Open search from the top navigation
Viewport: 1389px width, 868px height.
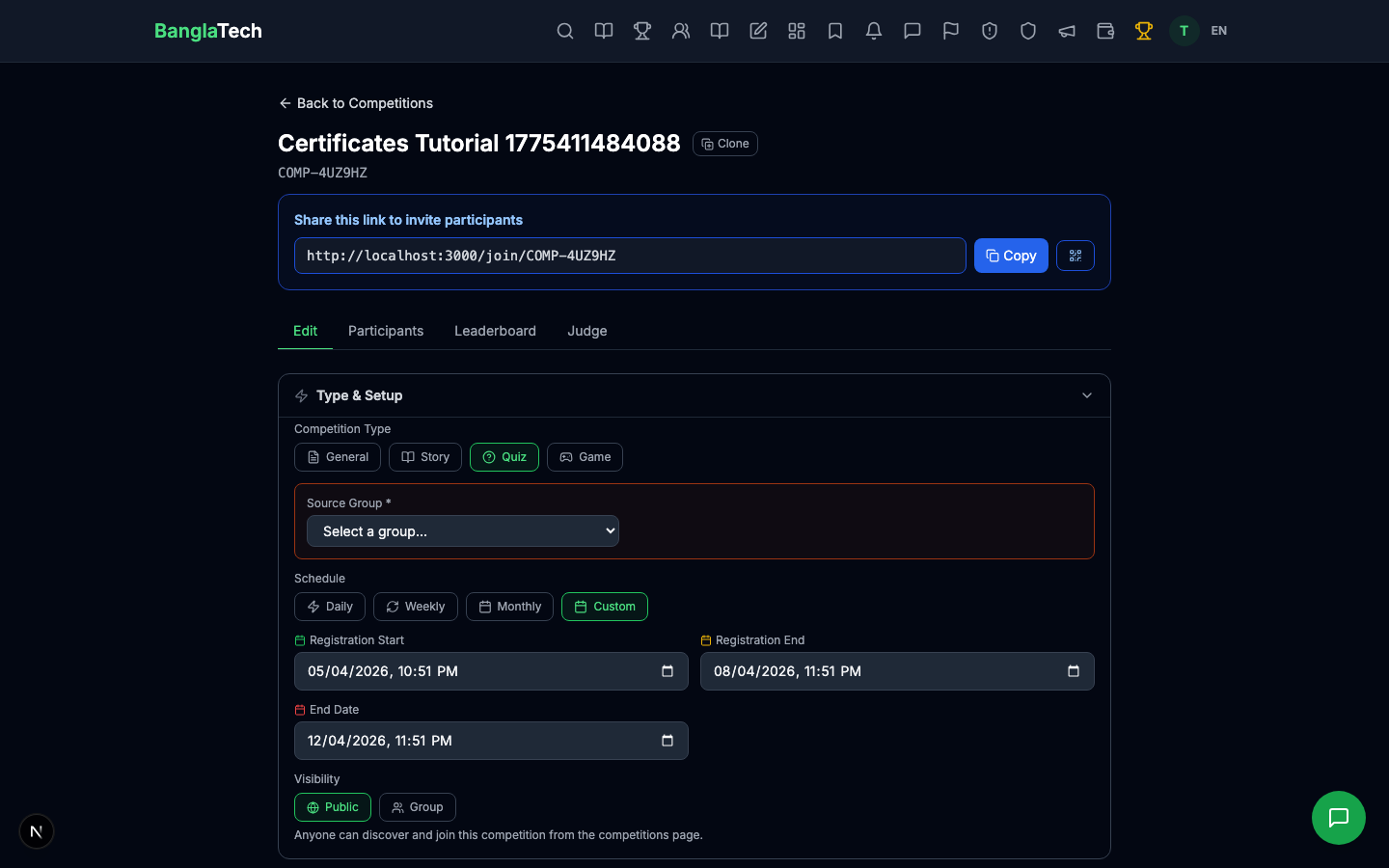coord(565,31)
